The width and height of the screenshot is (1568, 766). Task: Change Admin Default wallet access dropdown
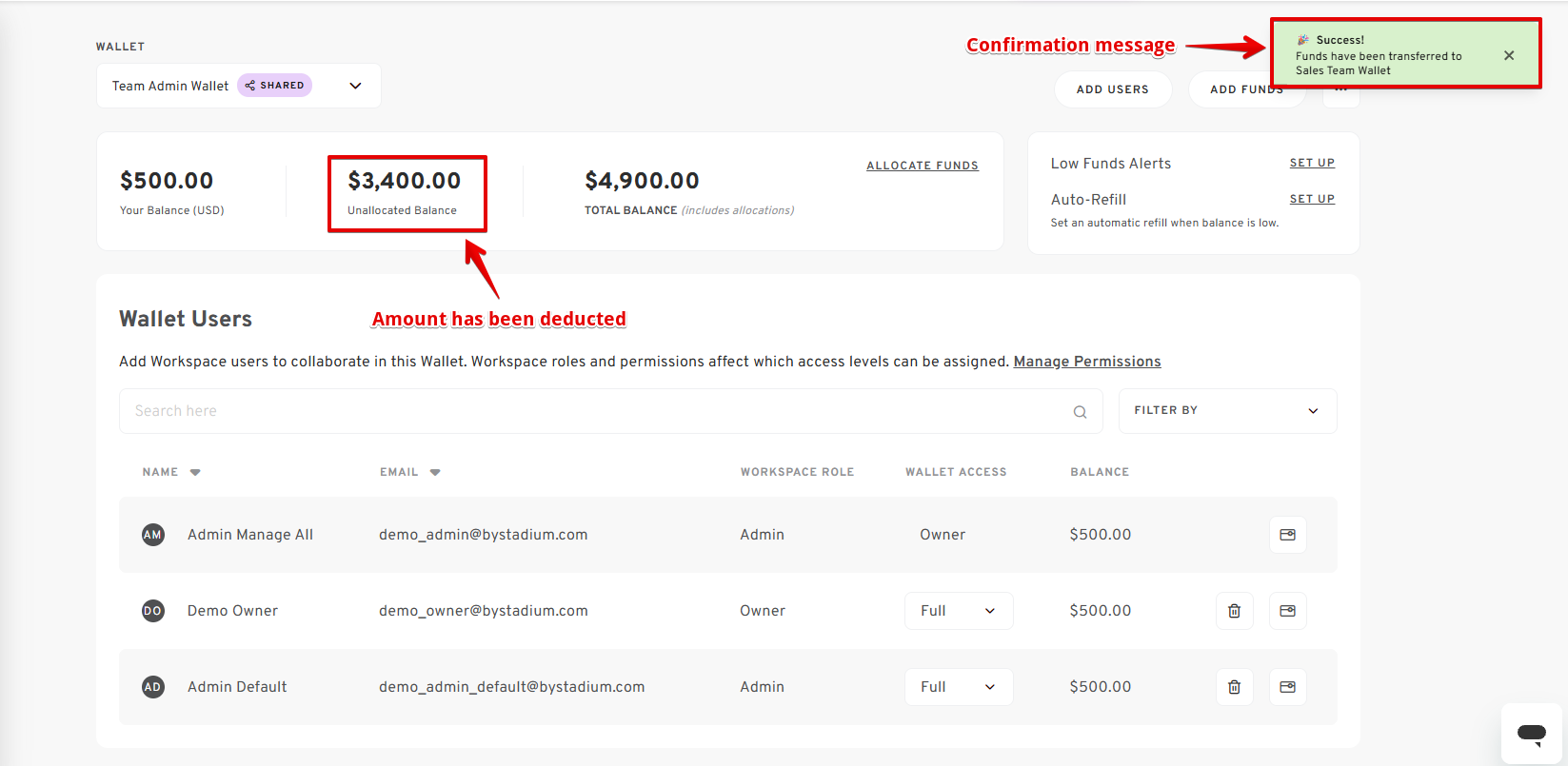[x=959, y=687]
